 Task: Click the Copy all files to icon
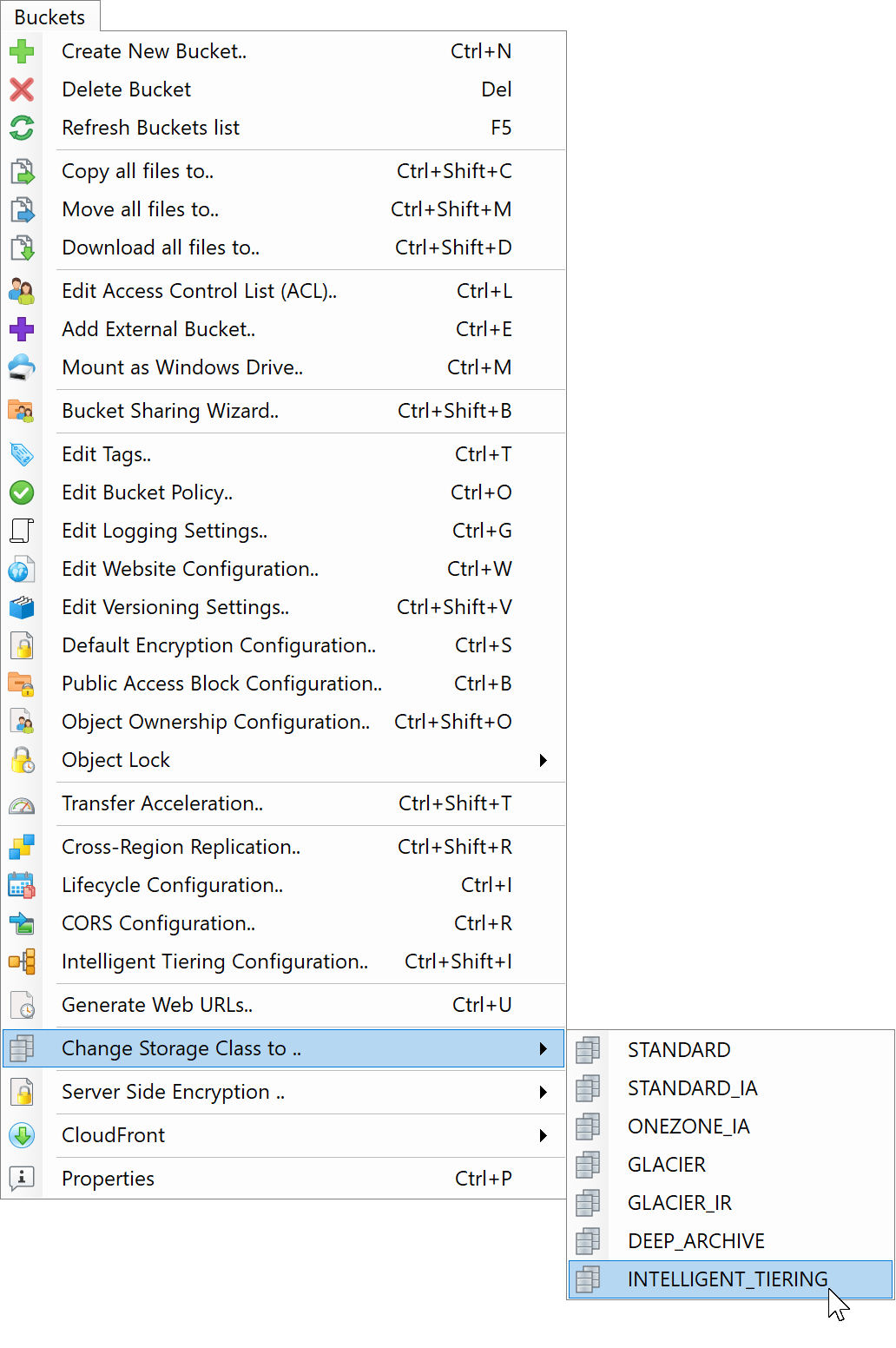tap(22, 171)
